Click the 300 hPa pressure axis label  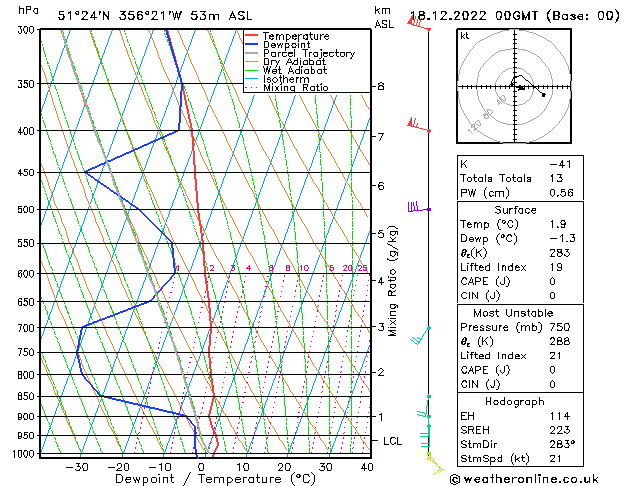27,30
